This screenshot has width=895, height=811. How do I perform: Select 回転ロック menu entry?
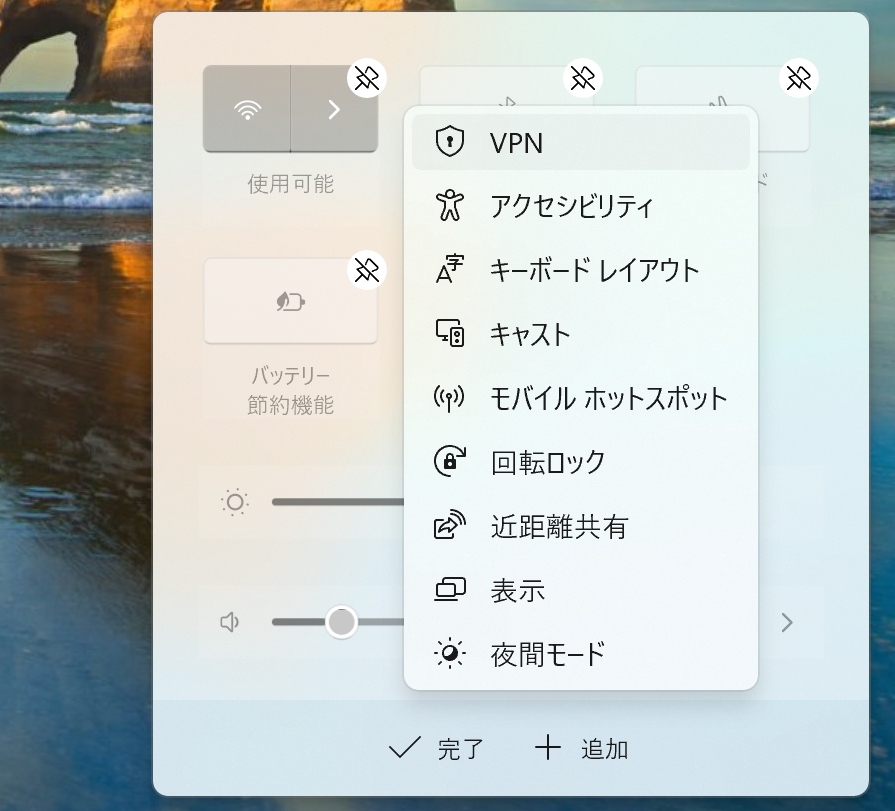pos(580,462)
